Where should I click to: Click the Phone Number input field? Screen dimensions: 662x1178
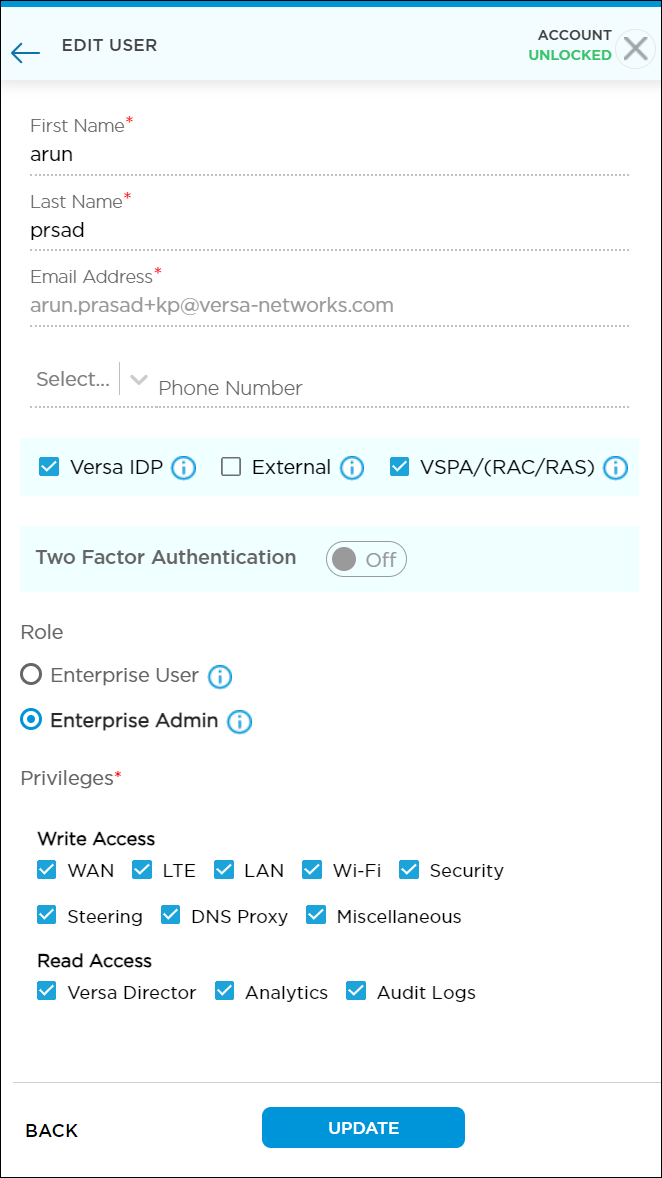pyautogui.click(x=390, y=388)
